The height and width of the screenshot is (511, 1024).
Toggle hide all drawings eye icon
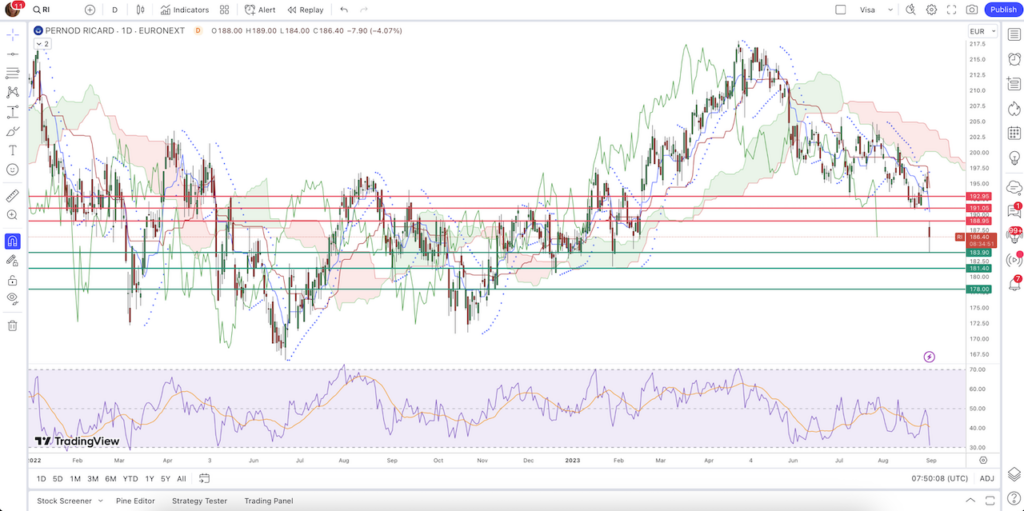click(x=13, y=298)
